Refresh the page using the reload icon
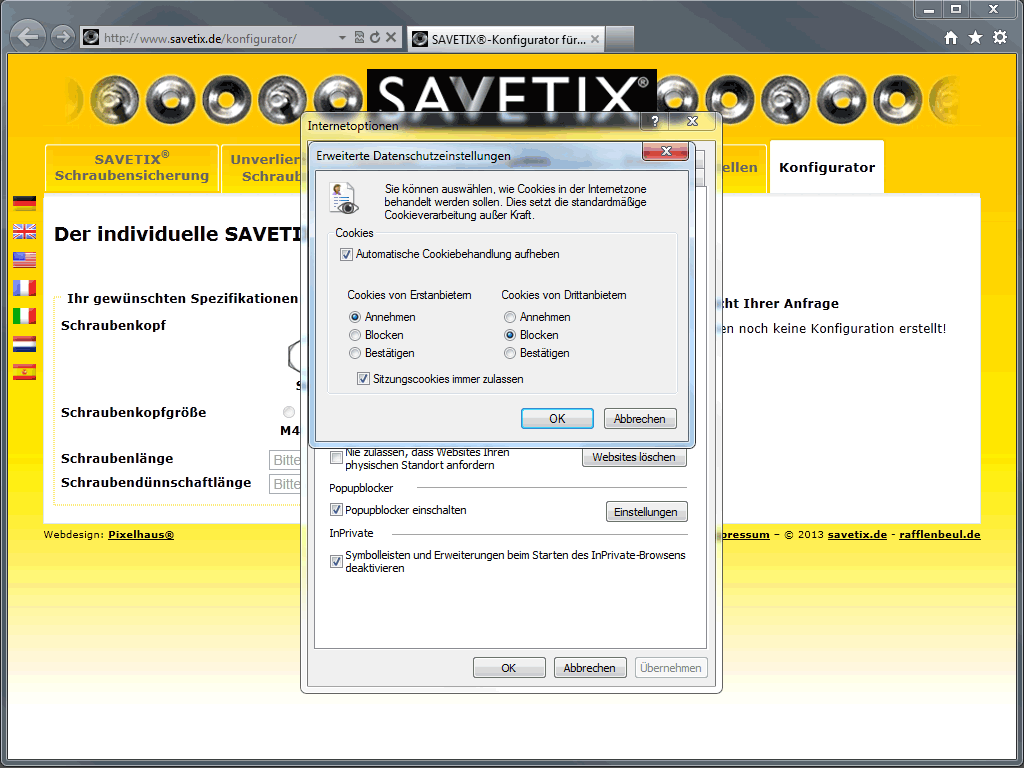 pyautogui.click(x=375, y=38)
